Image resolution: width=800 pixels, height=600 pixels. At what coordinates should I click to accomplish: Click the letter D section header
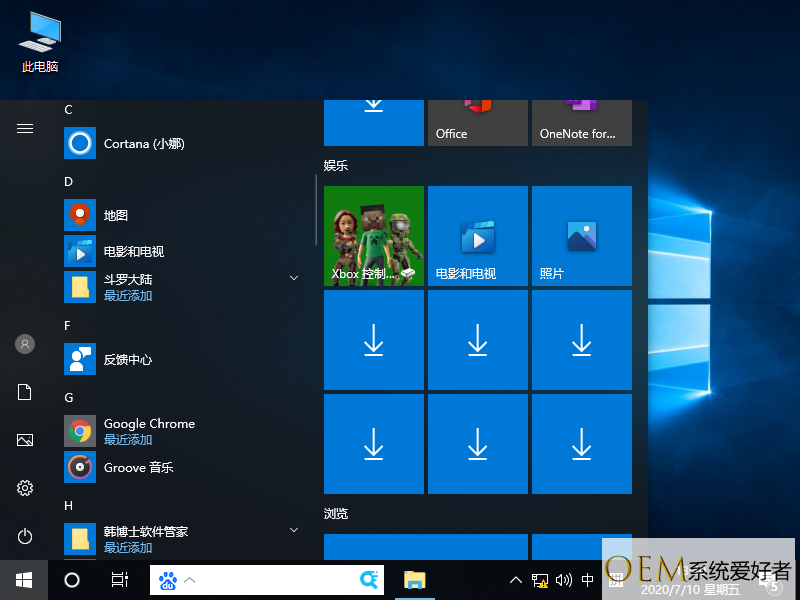pyautogui.click(x=69, y=181)
